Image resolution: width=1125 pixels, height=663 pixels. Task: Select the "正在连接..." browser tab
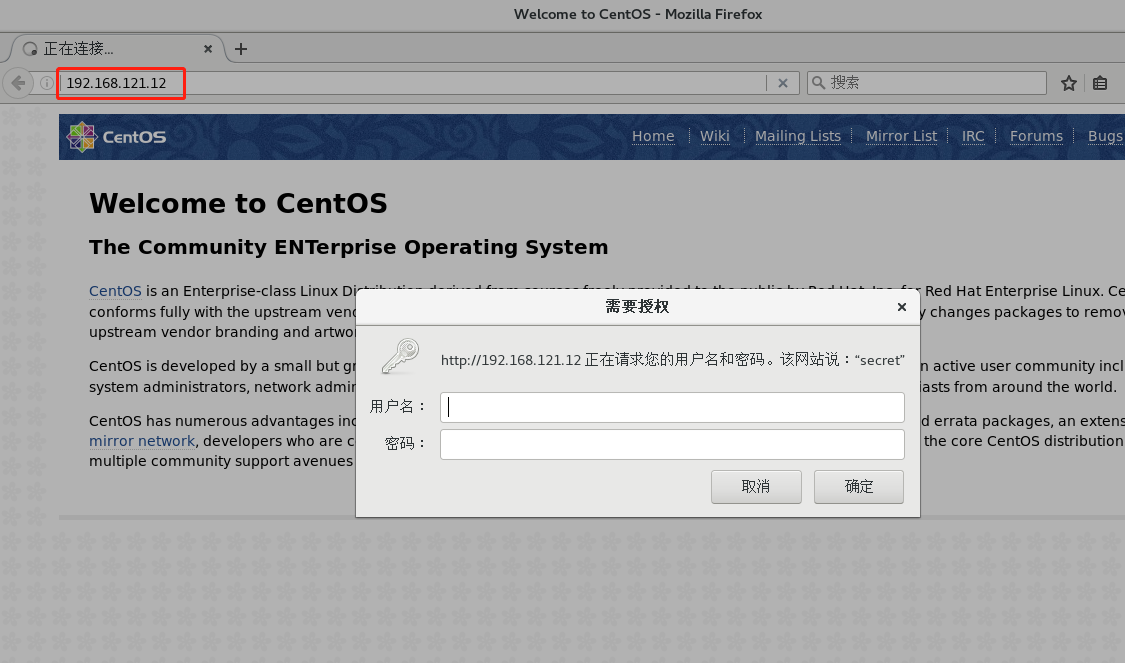tap(118, 49)
